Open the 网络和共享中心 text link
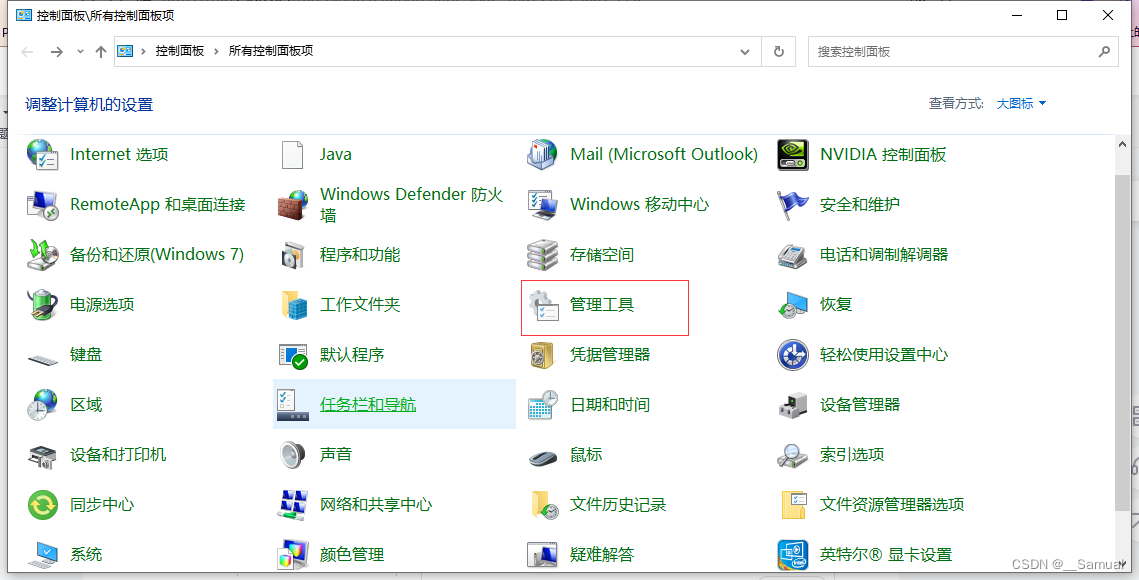Viewport: 1139px width, 580px height. point(376,504)
